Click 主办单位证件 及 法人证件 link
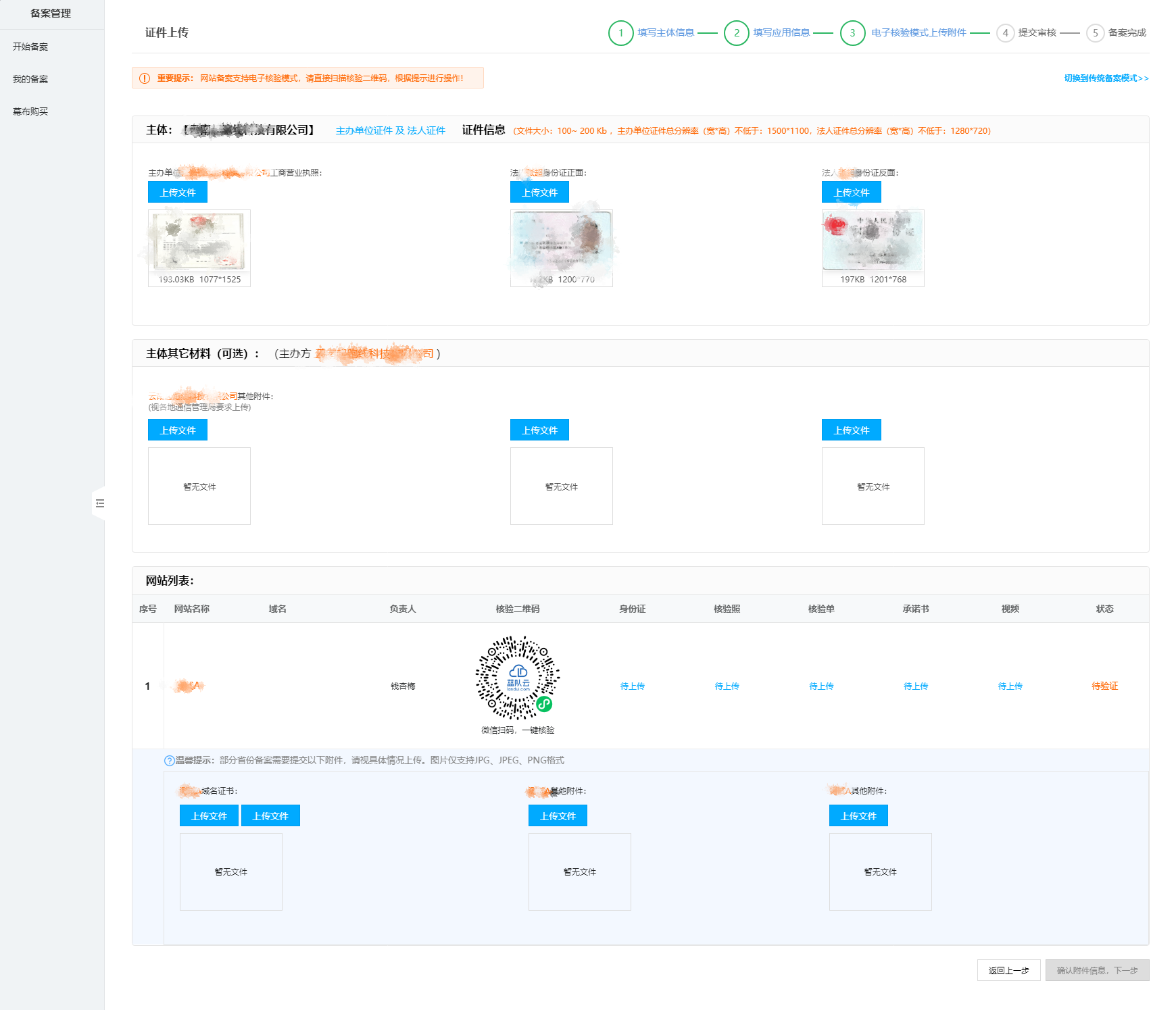 tap(391, 130)
